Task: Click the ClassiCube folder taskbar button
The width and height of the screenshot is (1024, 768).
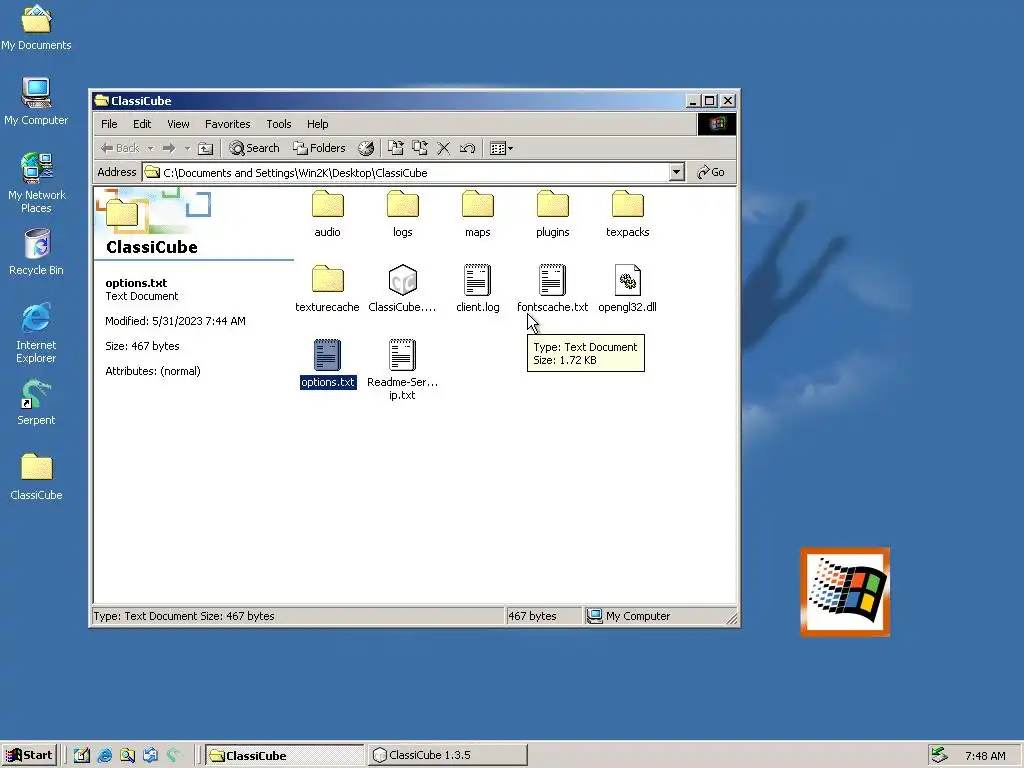Action: pyautogui.click(x=285, y=755)
